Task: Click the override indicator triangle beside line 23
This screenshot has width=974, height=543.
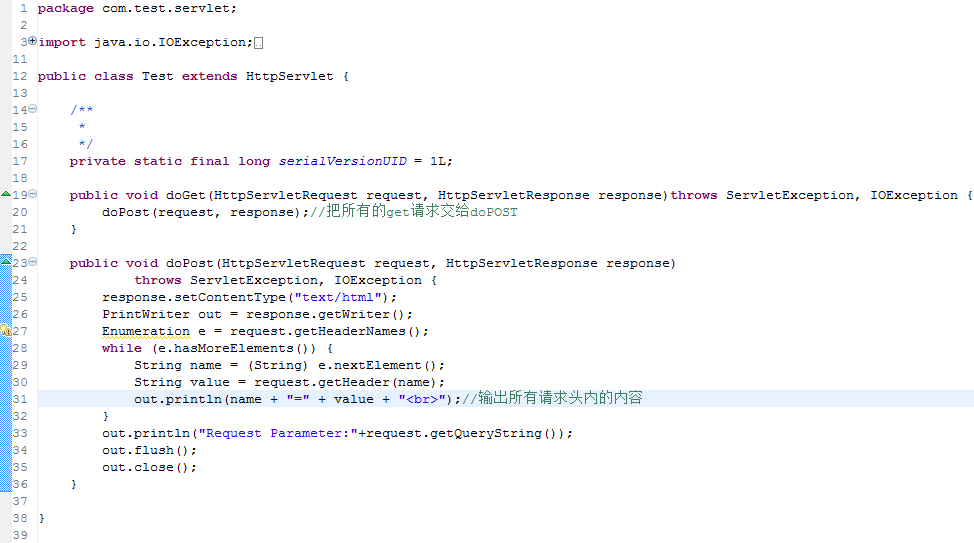Action: (x=6, y=262)
